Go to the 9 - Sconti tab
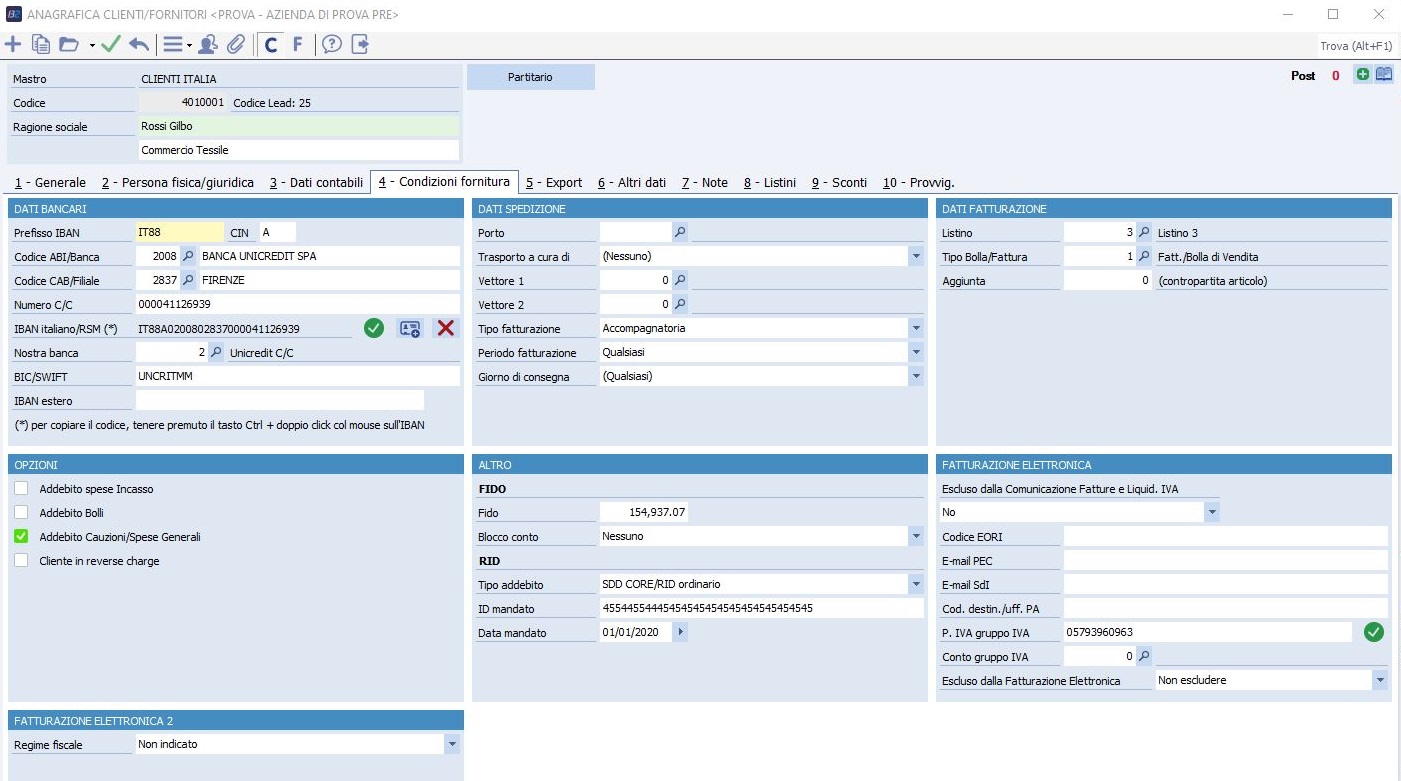1401x781 pixels. (x=839, y=183)
